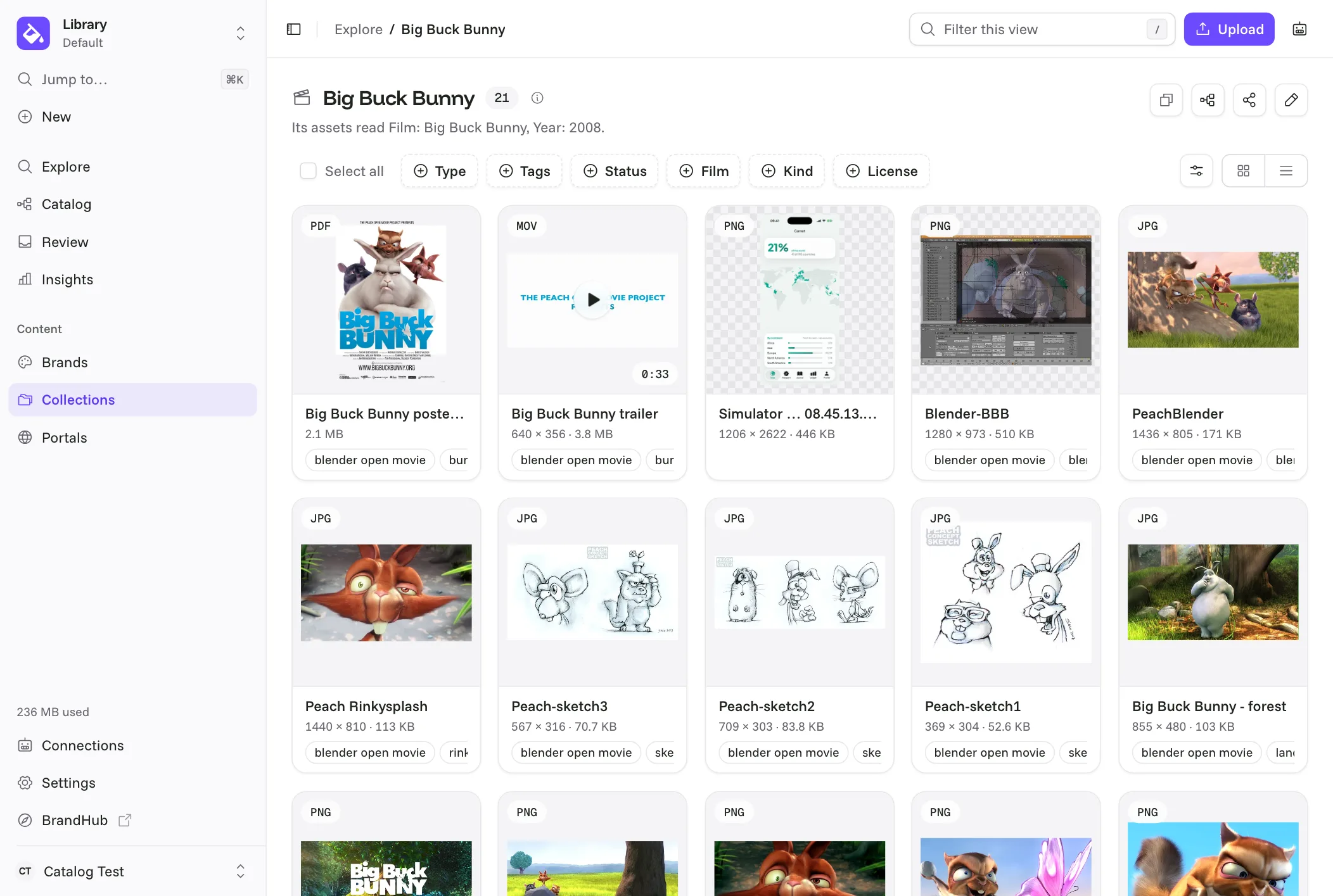
Task: Open Catalog in sidebar
Action: tap(133, 204)
